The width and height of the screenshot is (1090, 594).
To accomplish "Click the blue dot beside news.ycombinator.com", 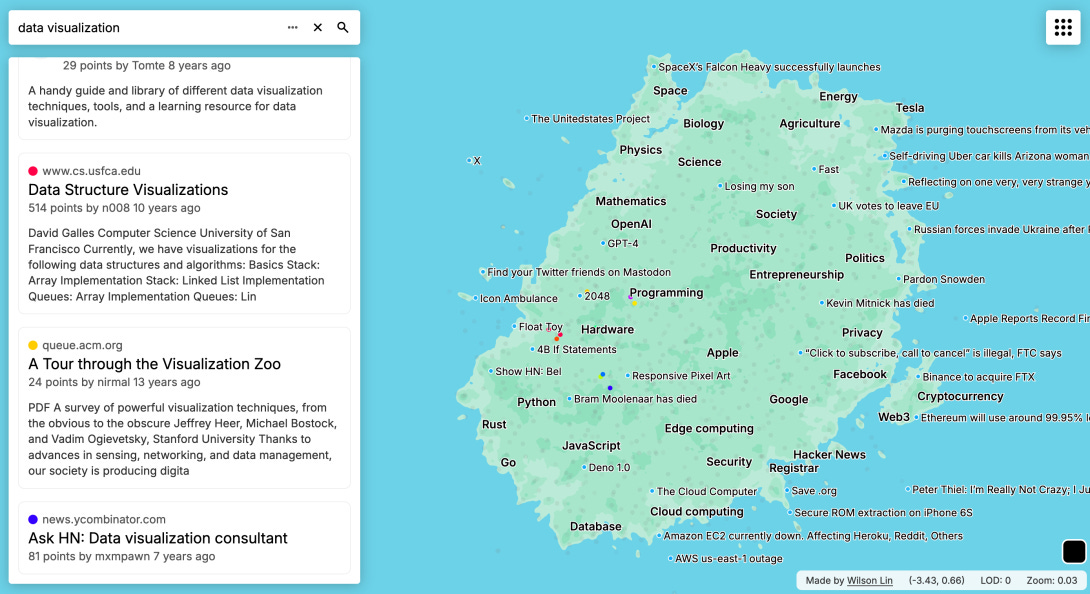I will [x=33, y=519].
